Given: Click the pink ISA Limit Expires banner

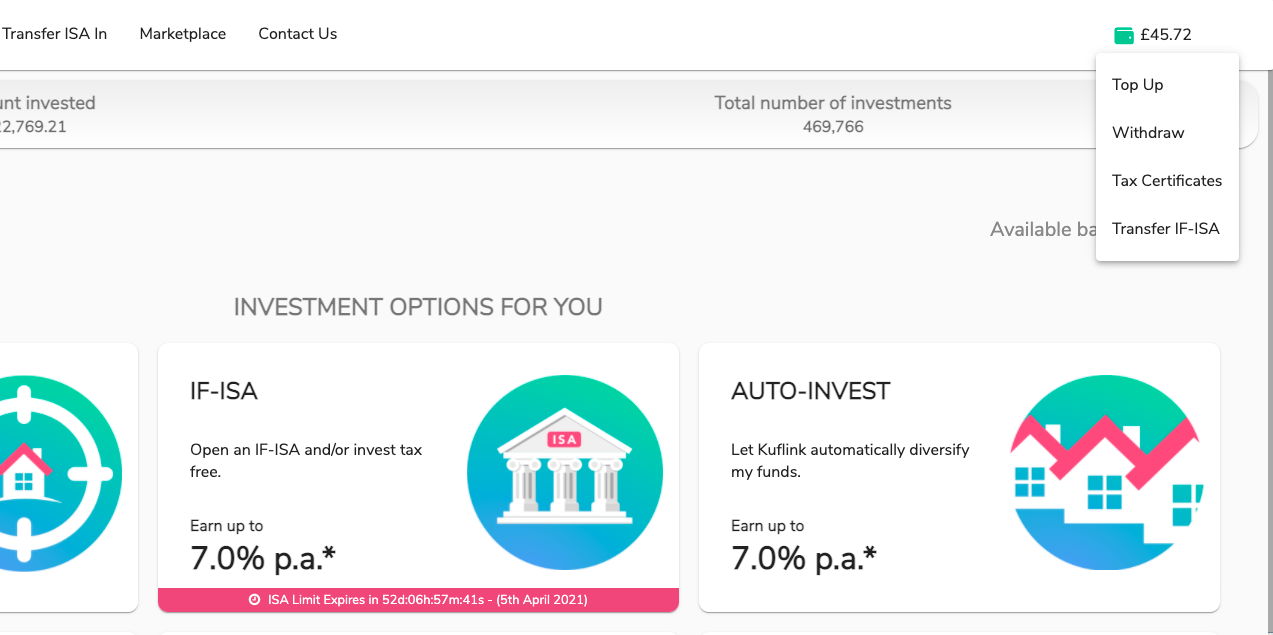Looking at the screenshot, I should point(418,600).
